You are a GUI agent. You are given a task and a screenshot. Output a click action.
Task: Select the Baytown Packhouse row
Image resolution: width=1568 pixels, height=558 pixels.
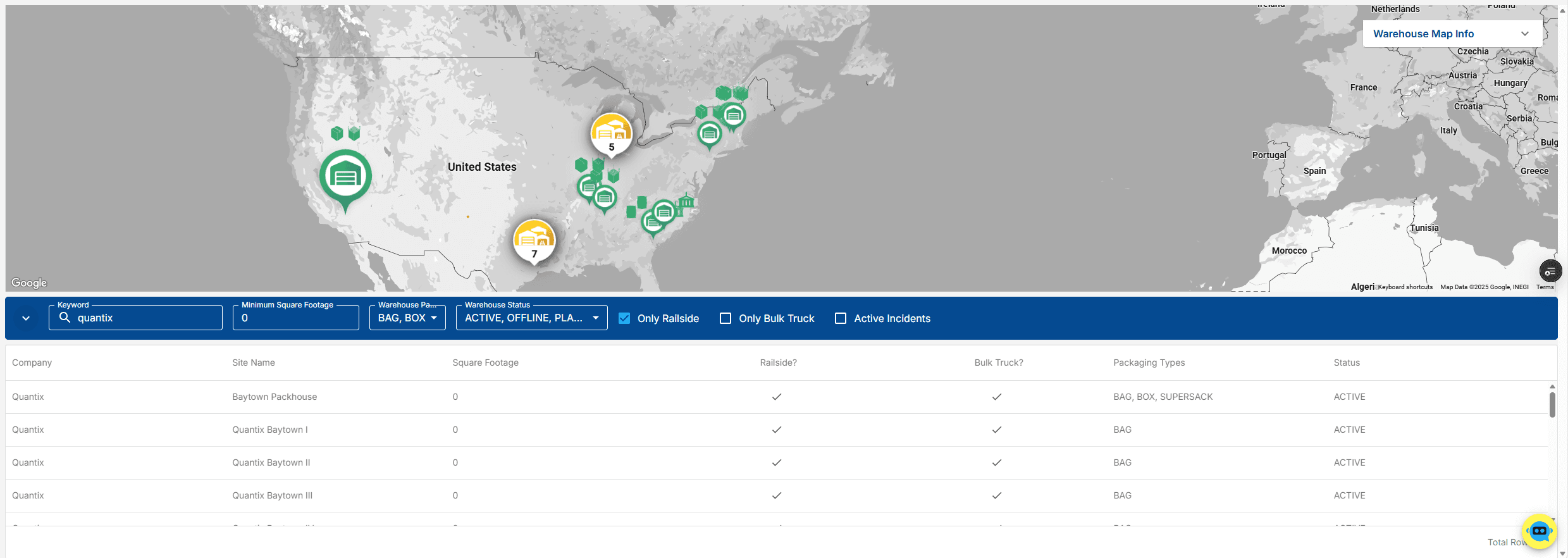[777, 397]
